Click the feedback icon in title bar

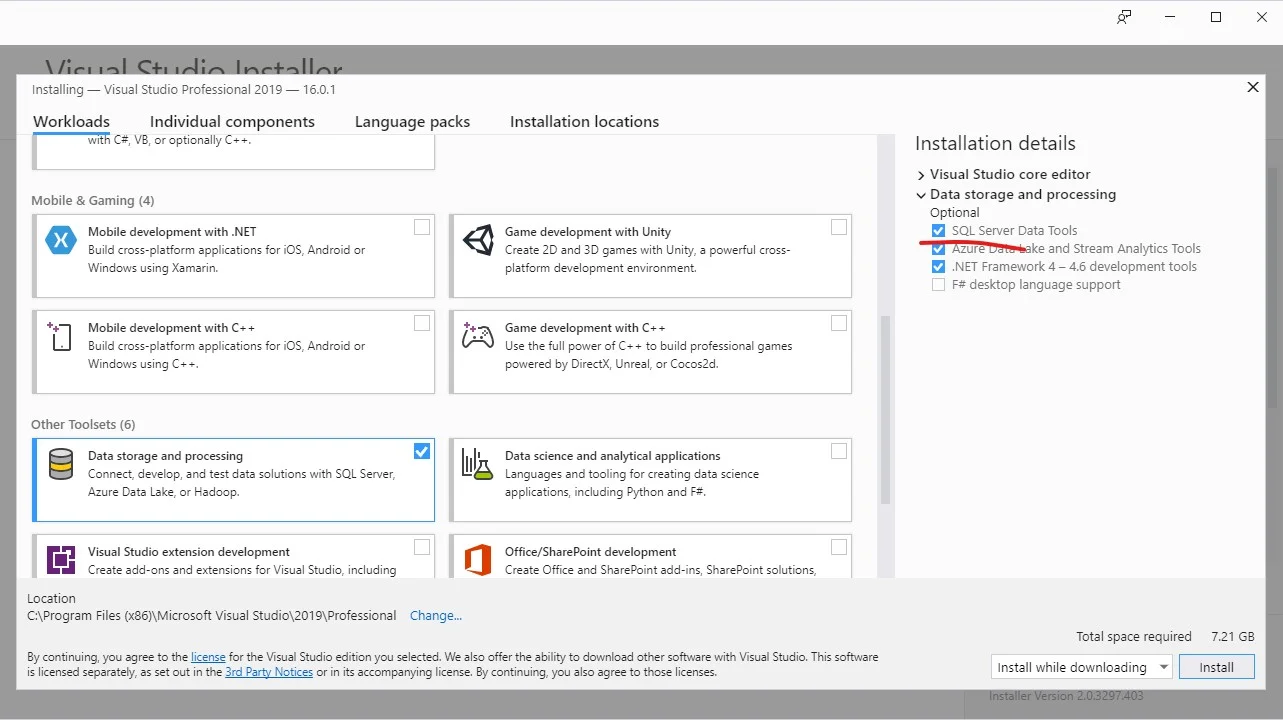[1125, 17]
